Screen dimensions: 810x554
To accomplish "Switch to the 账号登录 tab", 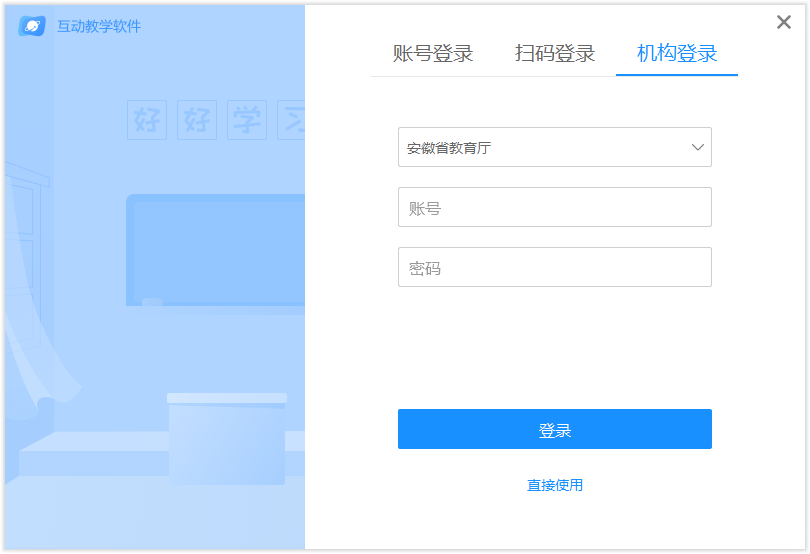I will tap(433, 54).
